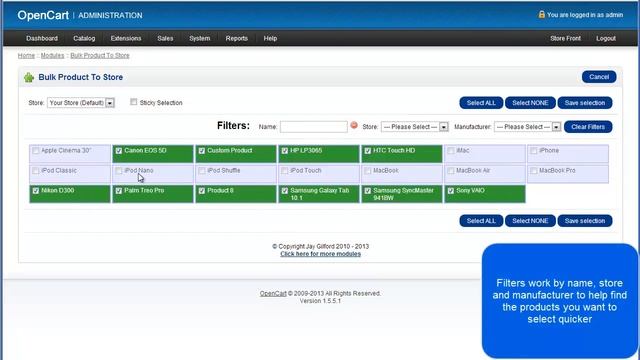
Task: Open the System menu
Action: point(200,38)
